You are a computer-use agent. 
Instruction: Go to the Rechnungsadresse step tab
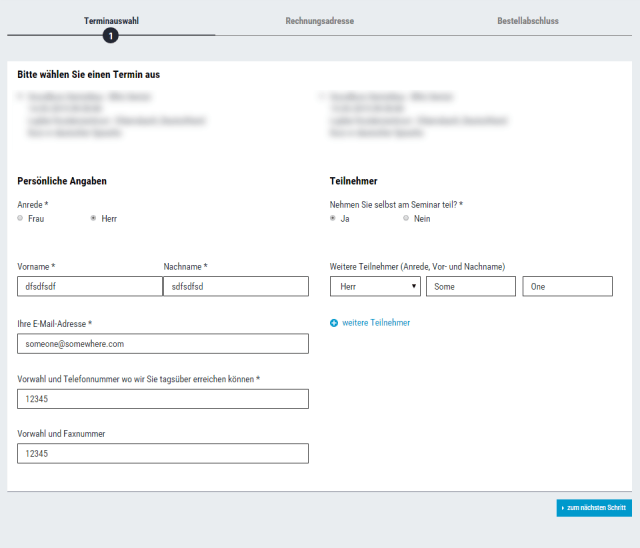click(x=319, y=20)
